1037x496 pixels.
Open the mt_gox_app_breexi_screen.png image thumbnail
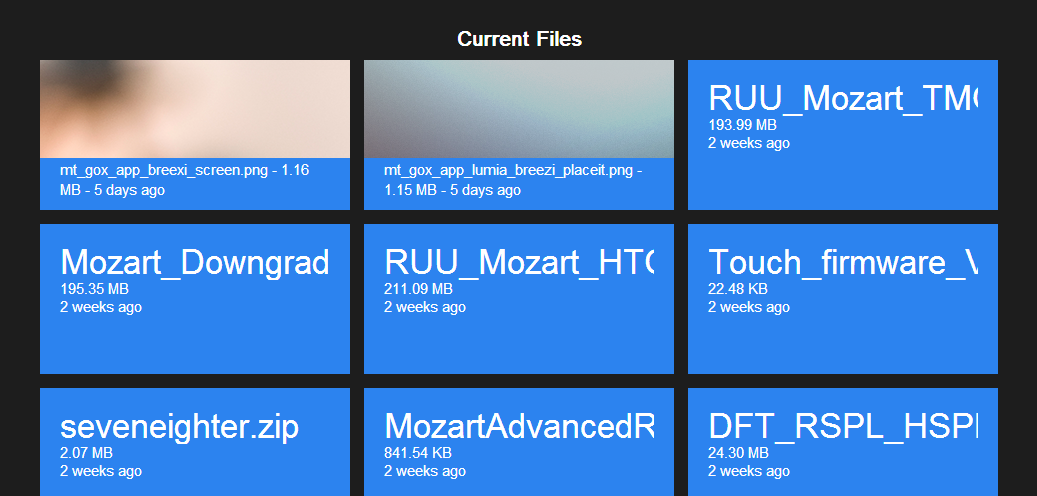tap(195, 109)
